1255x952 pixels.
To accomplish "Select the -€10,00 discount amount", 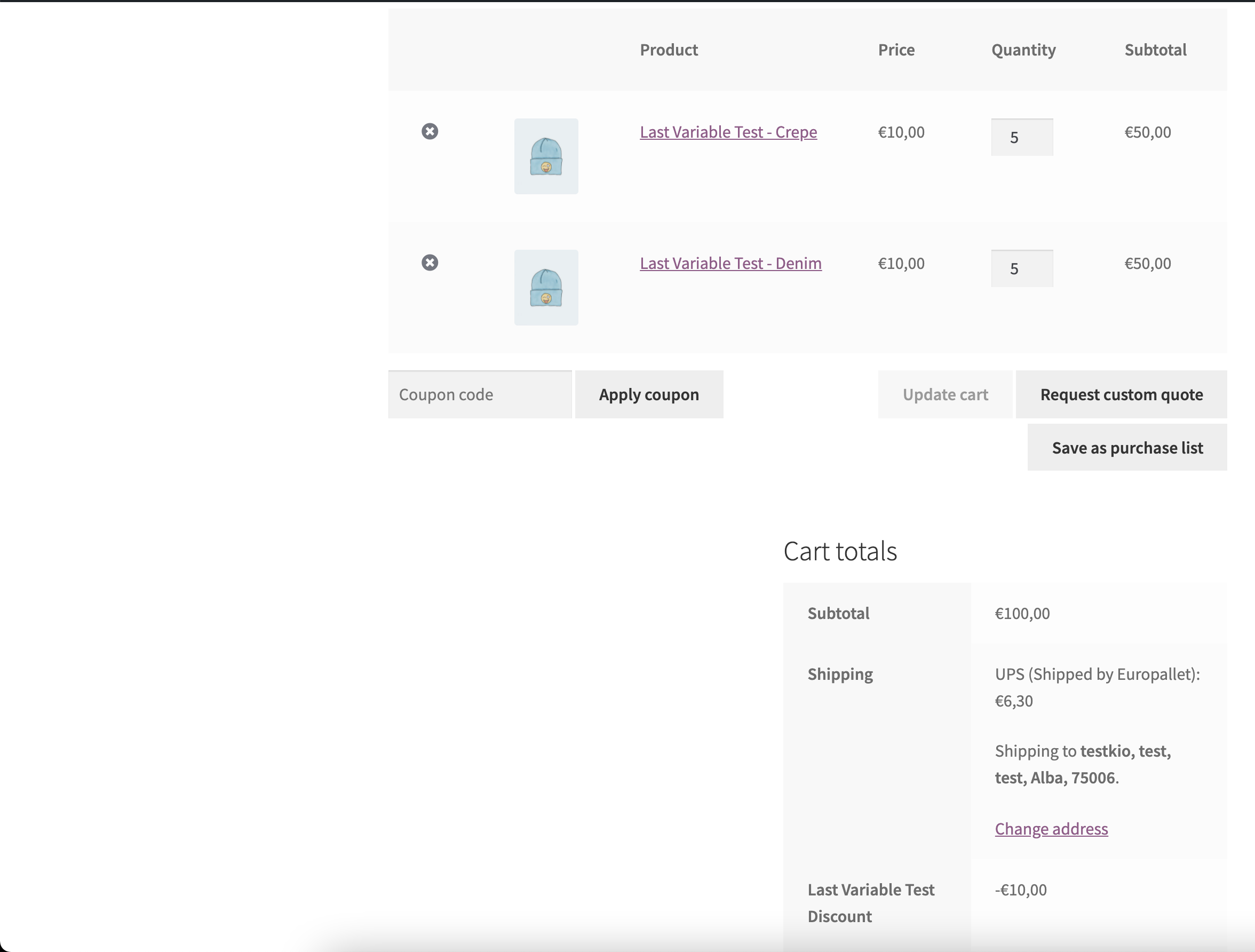I will pyautogui.click(x=1020, y=890).
